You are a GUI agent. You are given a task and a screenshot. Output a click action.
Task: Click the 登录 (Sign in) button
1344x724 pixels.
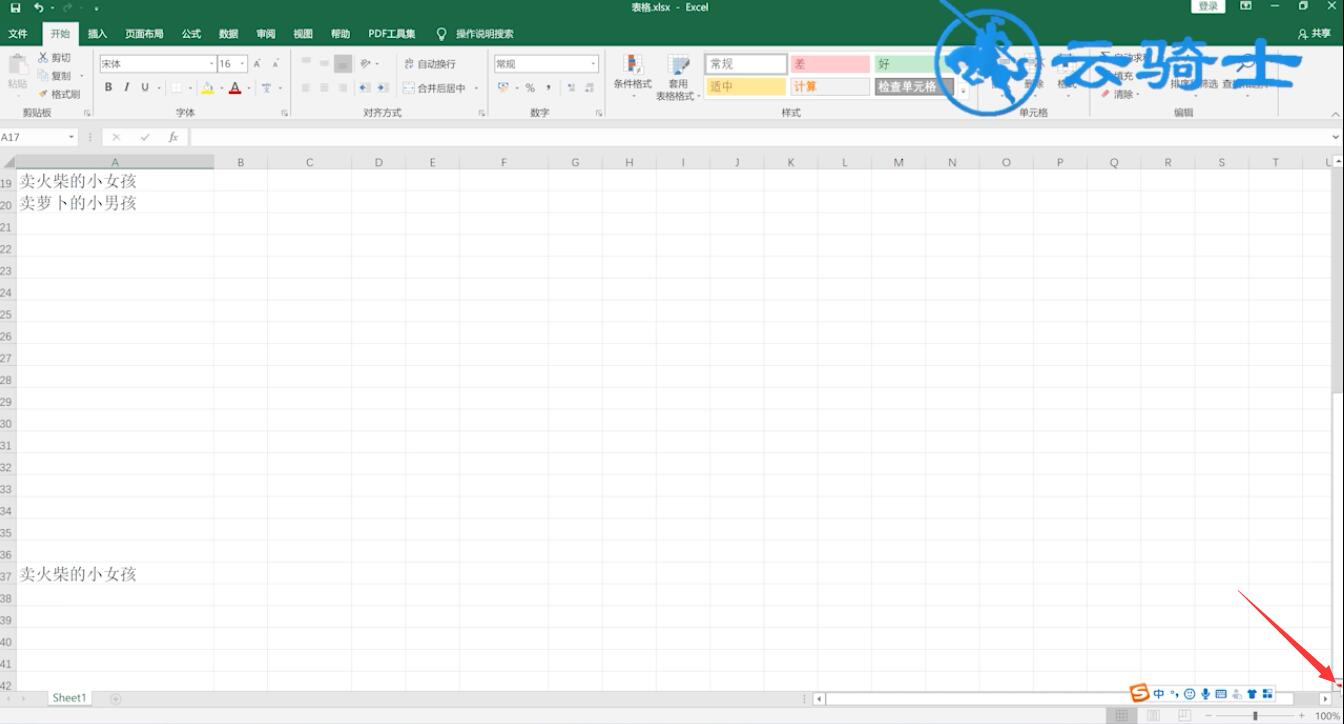tap(1208, 7)
